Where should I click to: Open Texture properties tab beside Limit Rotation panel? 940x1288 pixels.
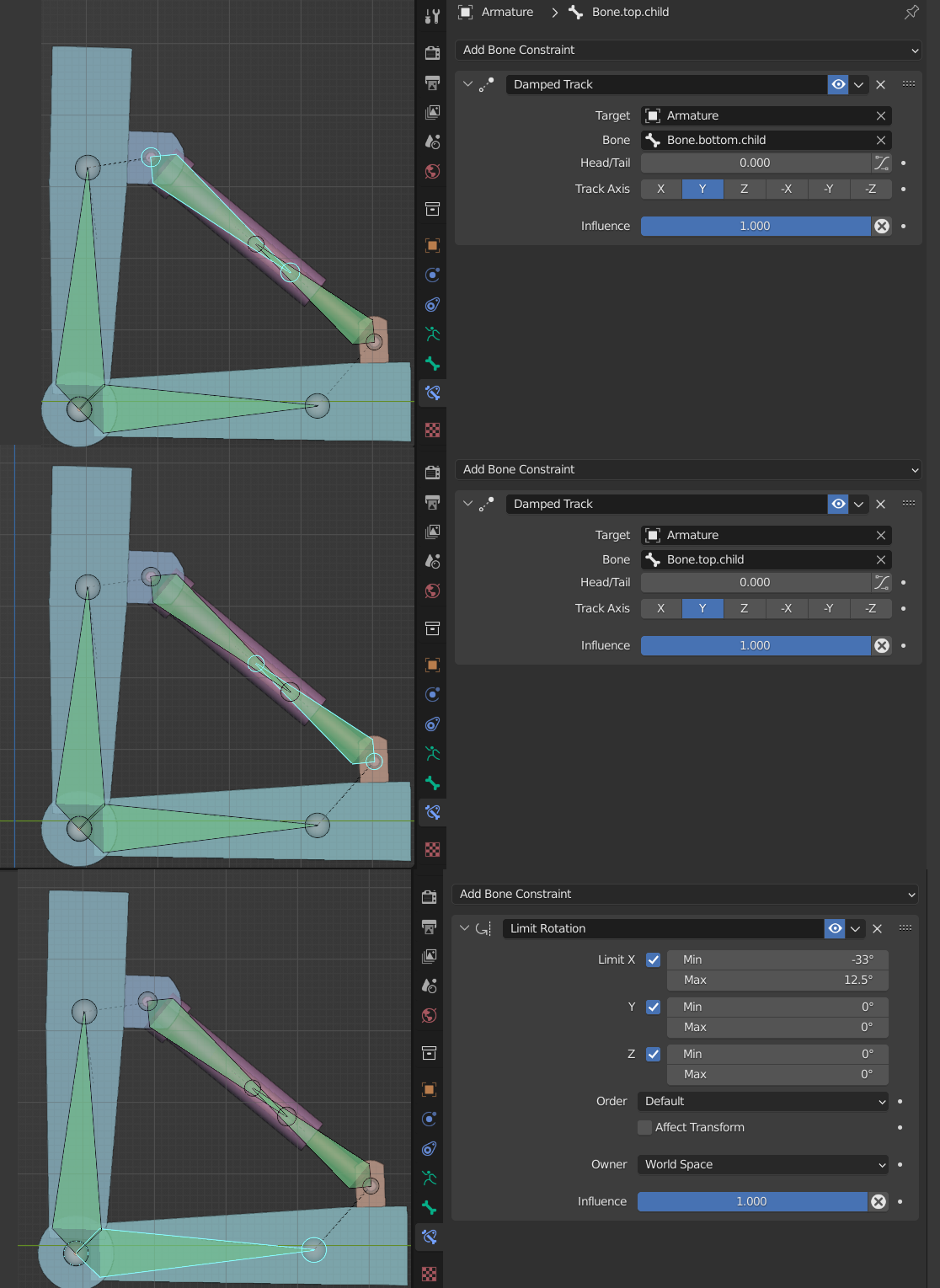(x=429, y=1274)
